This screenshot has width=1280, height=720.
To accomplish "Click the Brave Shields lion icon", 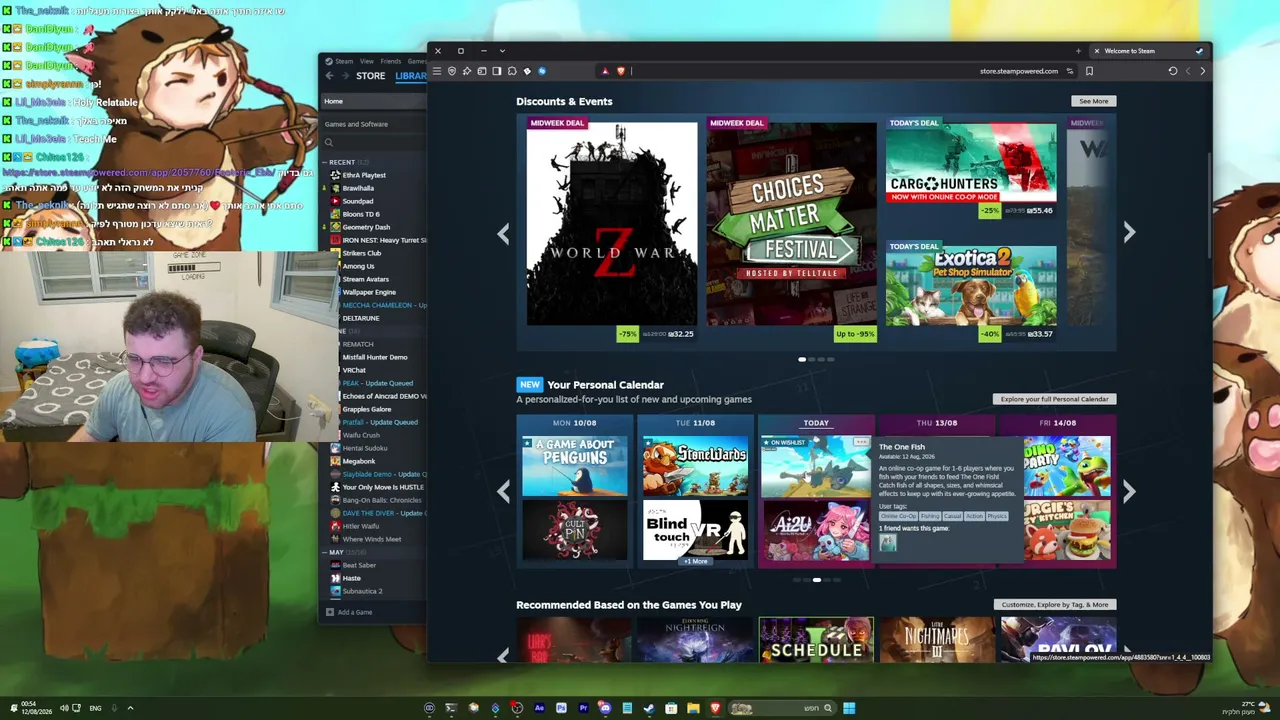I will point(620,71).
